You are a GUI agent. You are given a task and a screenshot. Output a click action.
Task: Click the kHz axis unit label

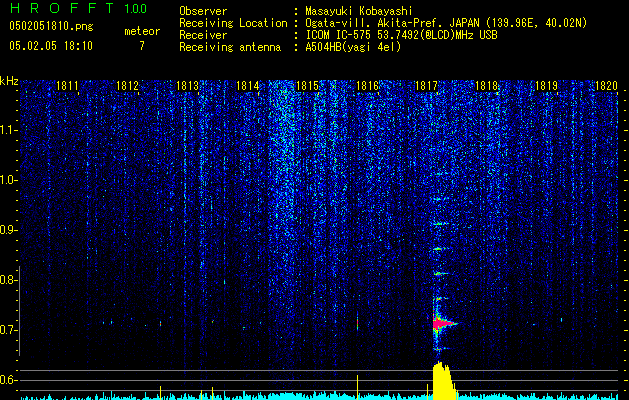coord(9,81)
